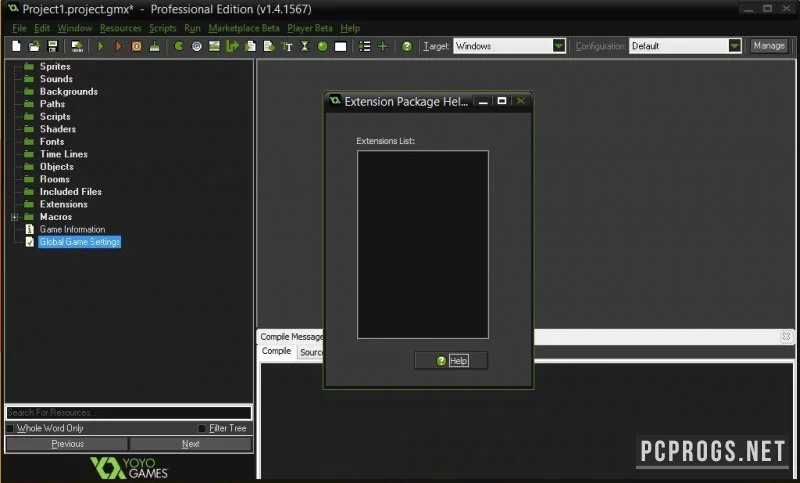
Task: Open the Marketplace Beta menu
Action: [244, 28]
